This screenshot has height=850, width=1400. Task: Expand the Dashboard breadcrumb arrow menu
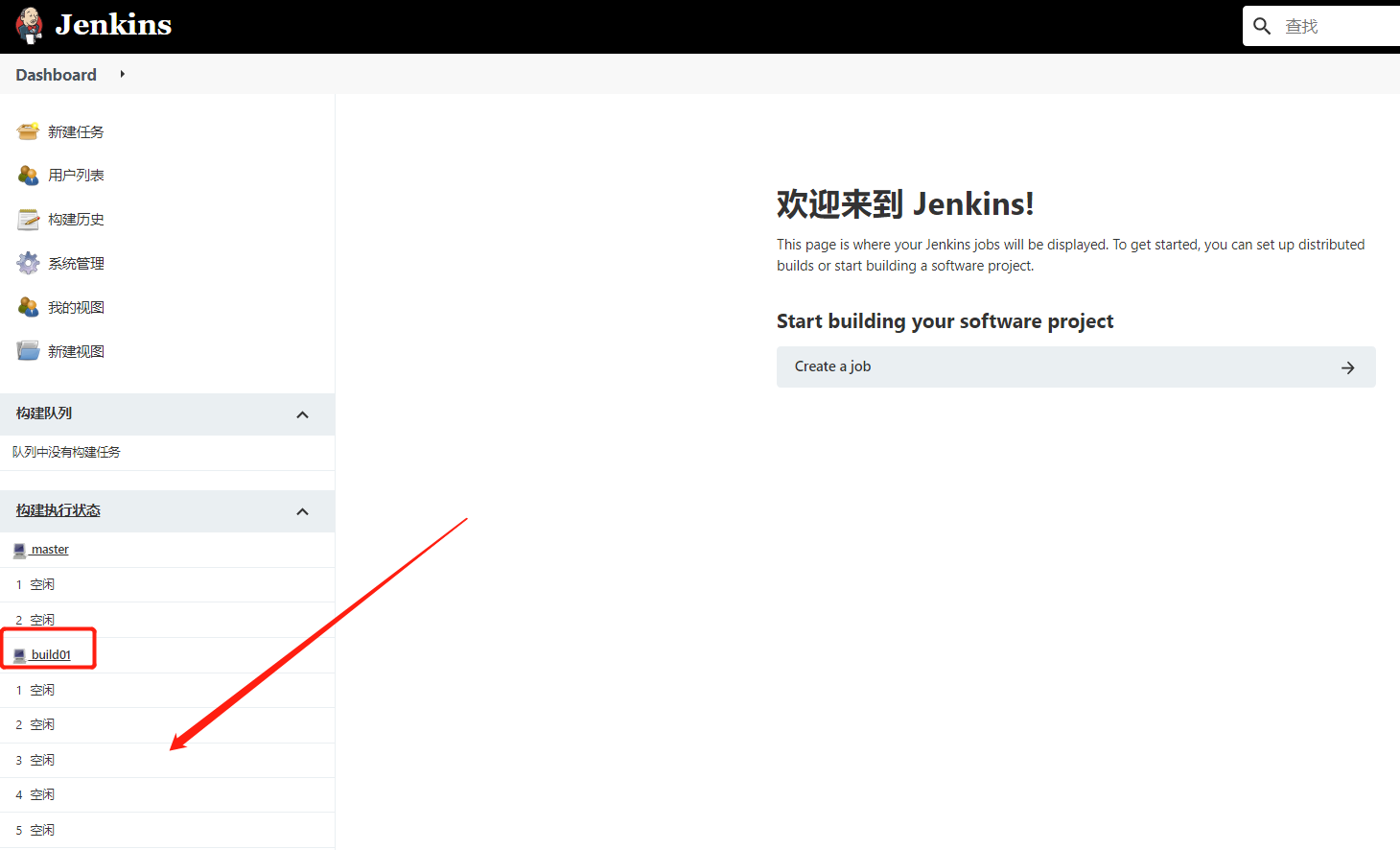click(122, 74)
